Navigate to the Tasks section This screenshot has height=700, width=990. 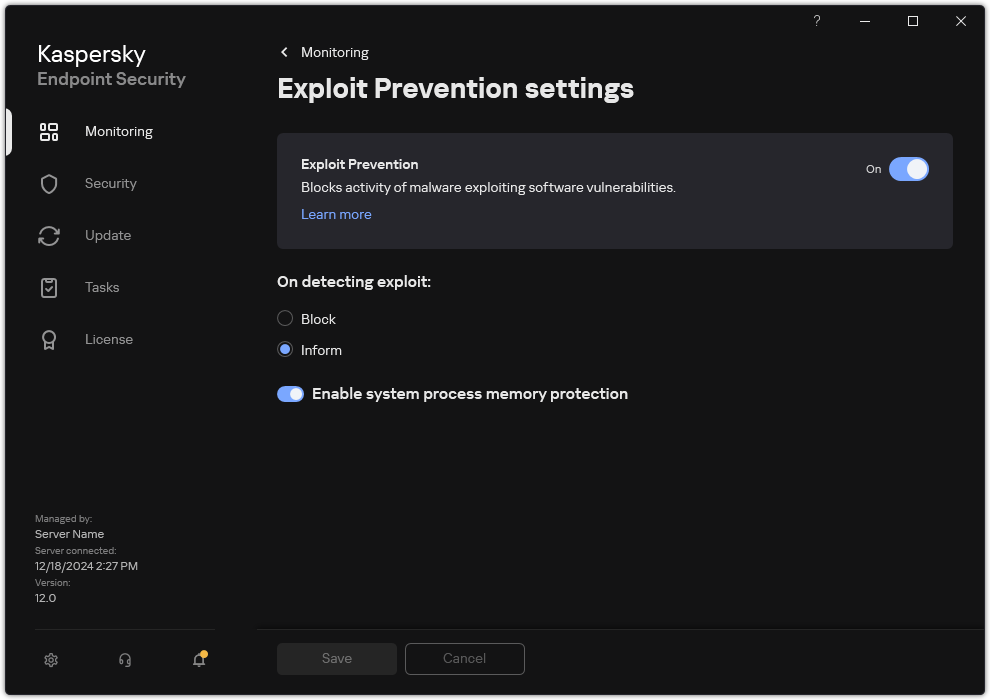[101, 287]
